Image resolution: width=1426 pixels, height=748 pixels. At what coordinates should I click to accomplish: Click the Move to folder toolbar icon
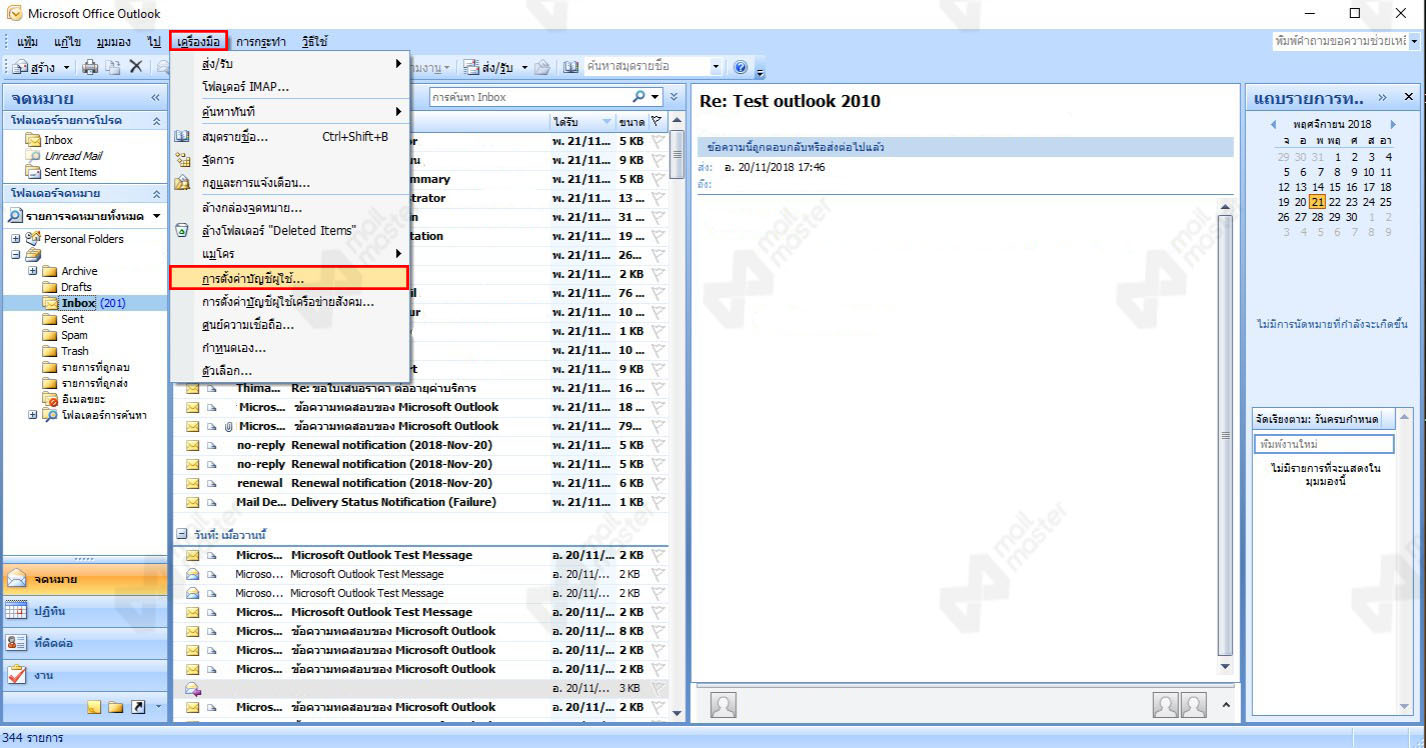113,67
